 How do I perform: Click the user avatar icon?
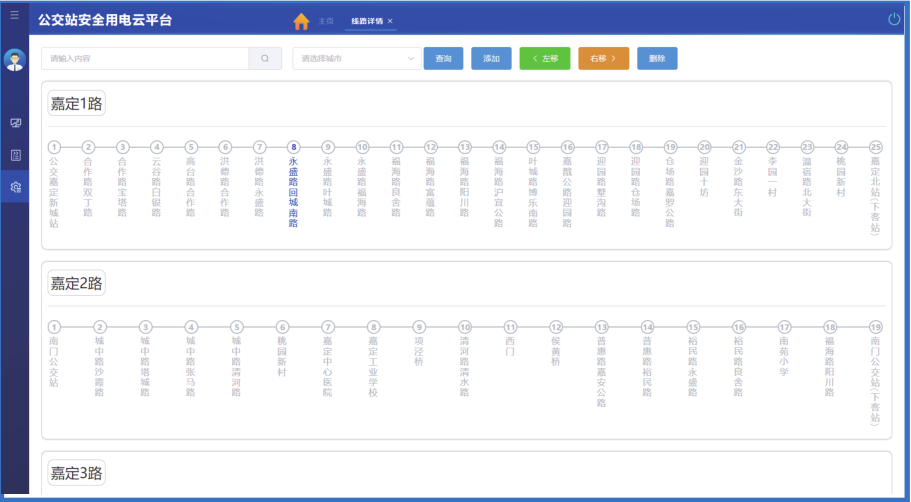tap(14, 60)
